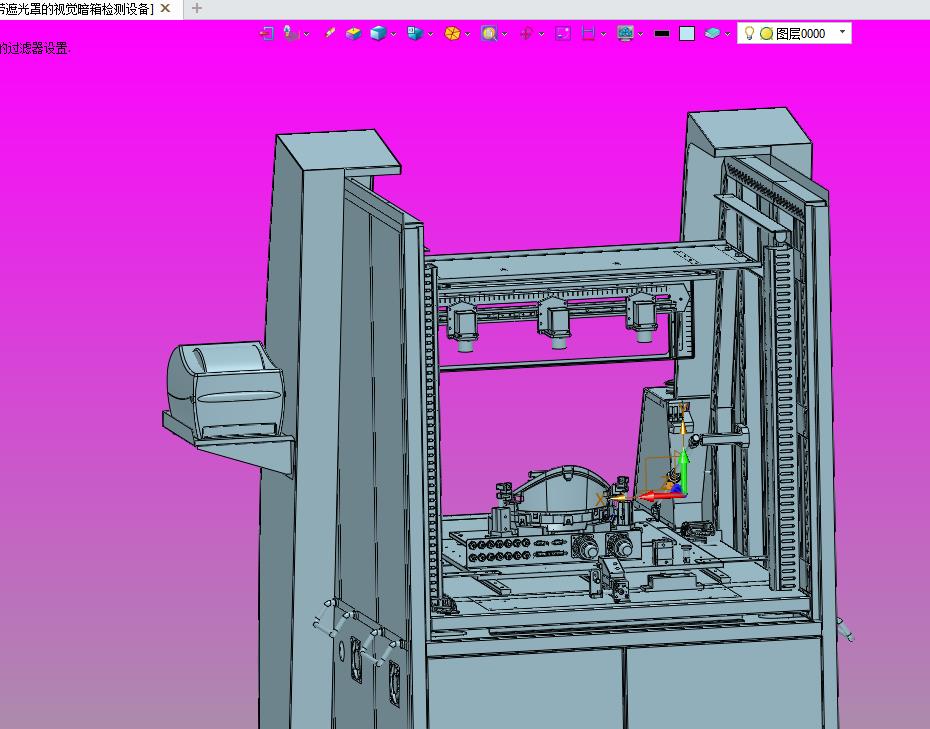Open dropdown beside teal slab icon
The height and width of the screenshot is (729, 930).
pos(728,34)
